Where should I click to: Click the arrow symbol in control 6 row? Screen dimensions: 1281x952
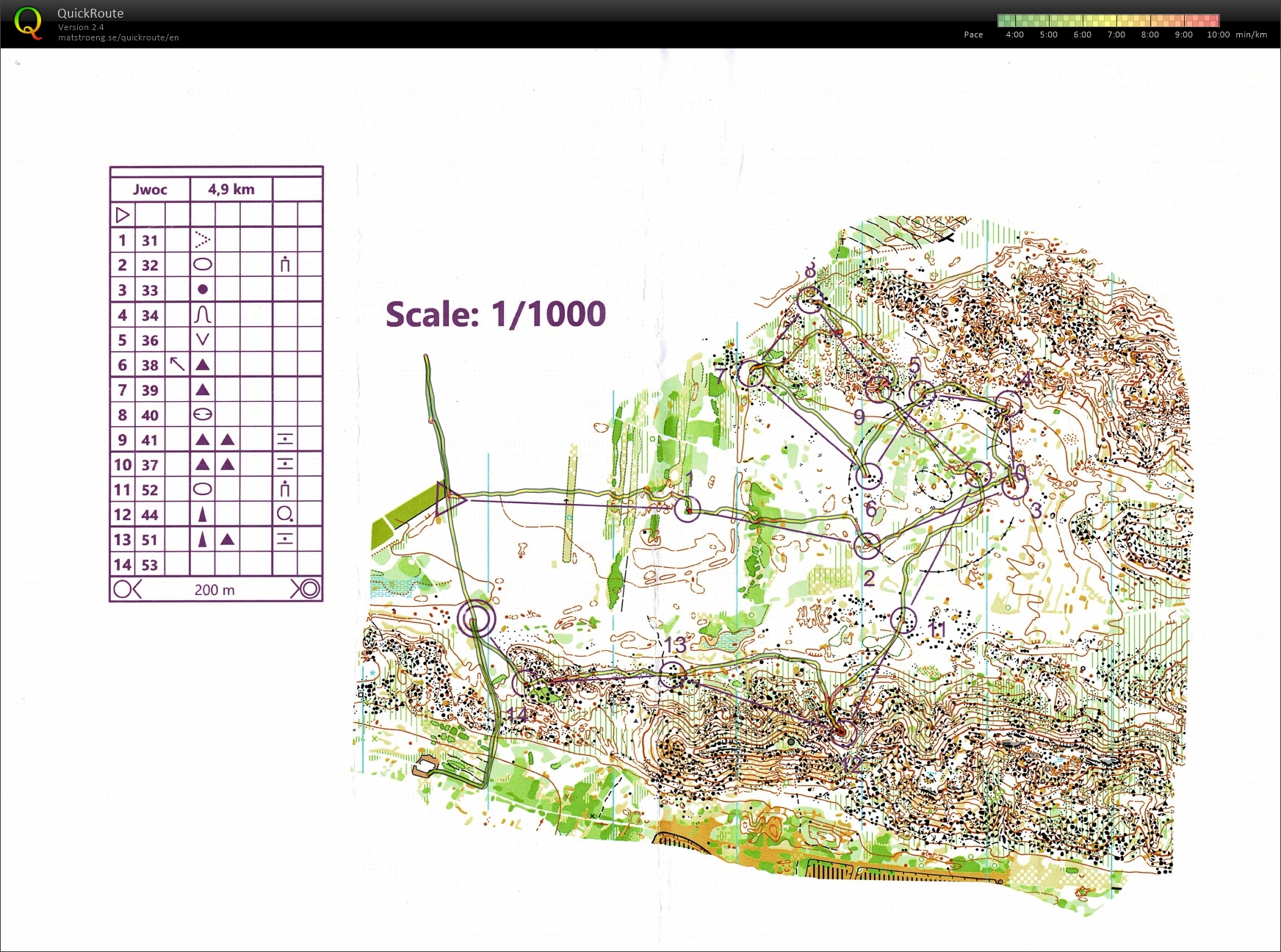point(178,364)
